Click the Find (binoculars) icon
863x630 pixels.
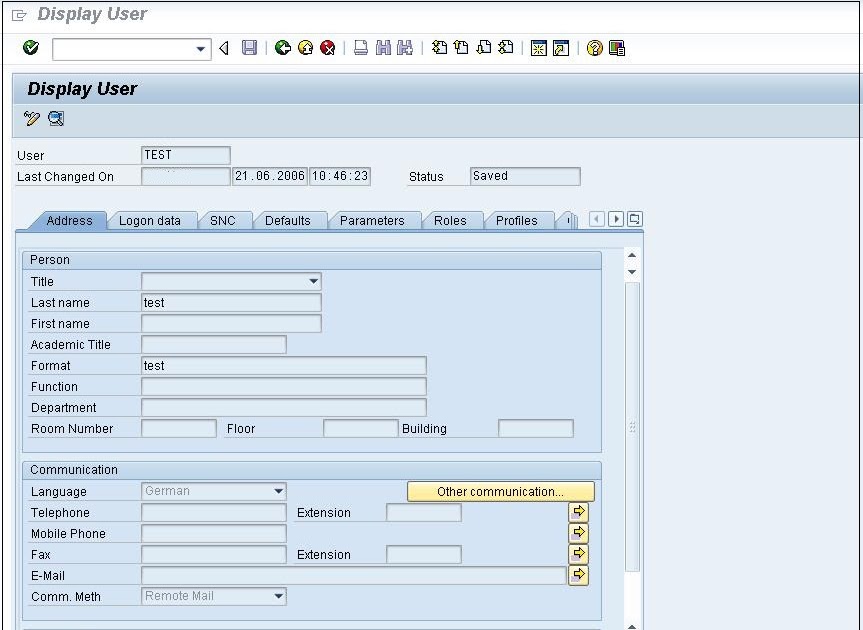383,47
